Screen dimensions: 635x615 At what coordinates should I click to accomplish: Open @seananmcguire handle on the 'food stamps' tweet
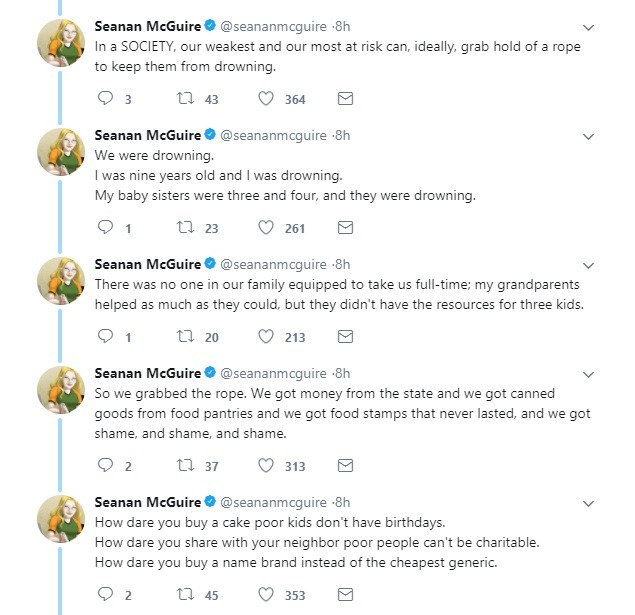pyautogui.click(x=273, y=373)
